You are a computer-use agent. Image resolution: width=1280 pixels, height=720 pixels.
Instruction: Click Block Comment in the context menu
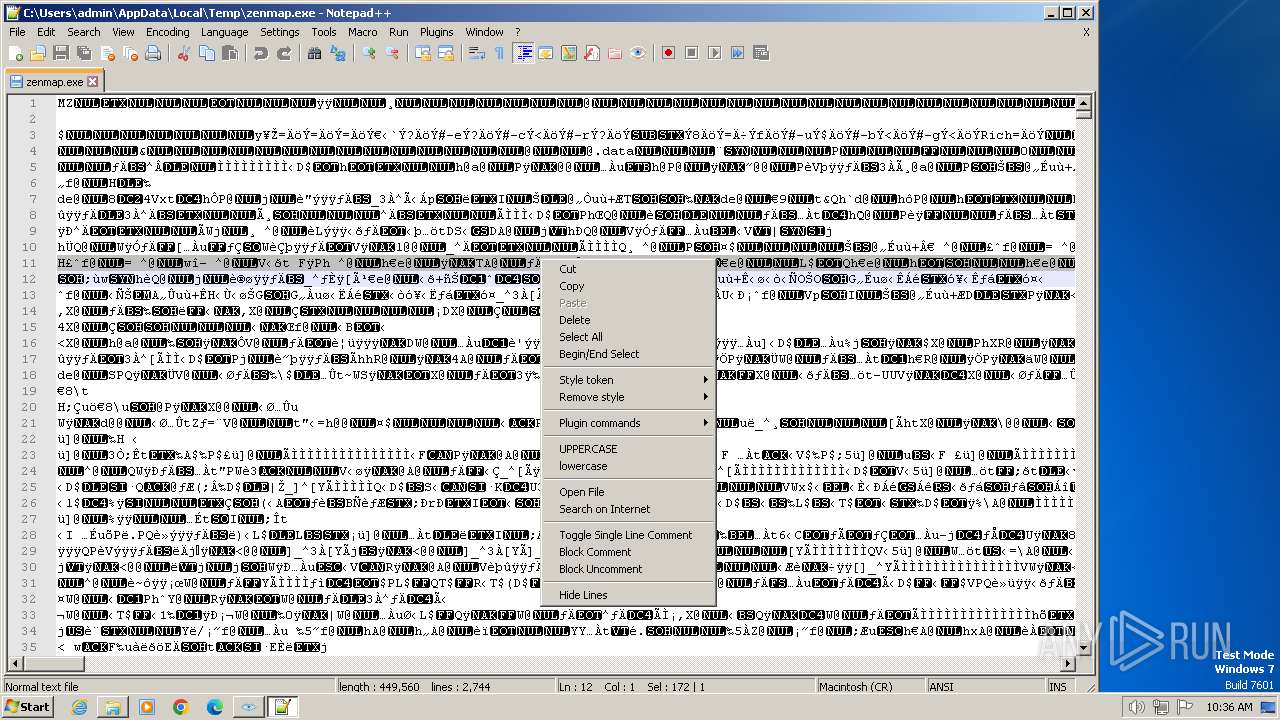[629, 552]
